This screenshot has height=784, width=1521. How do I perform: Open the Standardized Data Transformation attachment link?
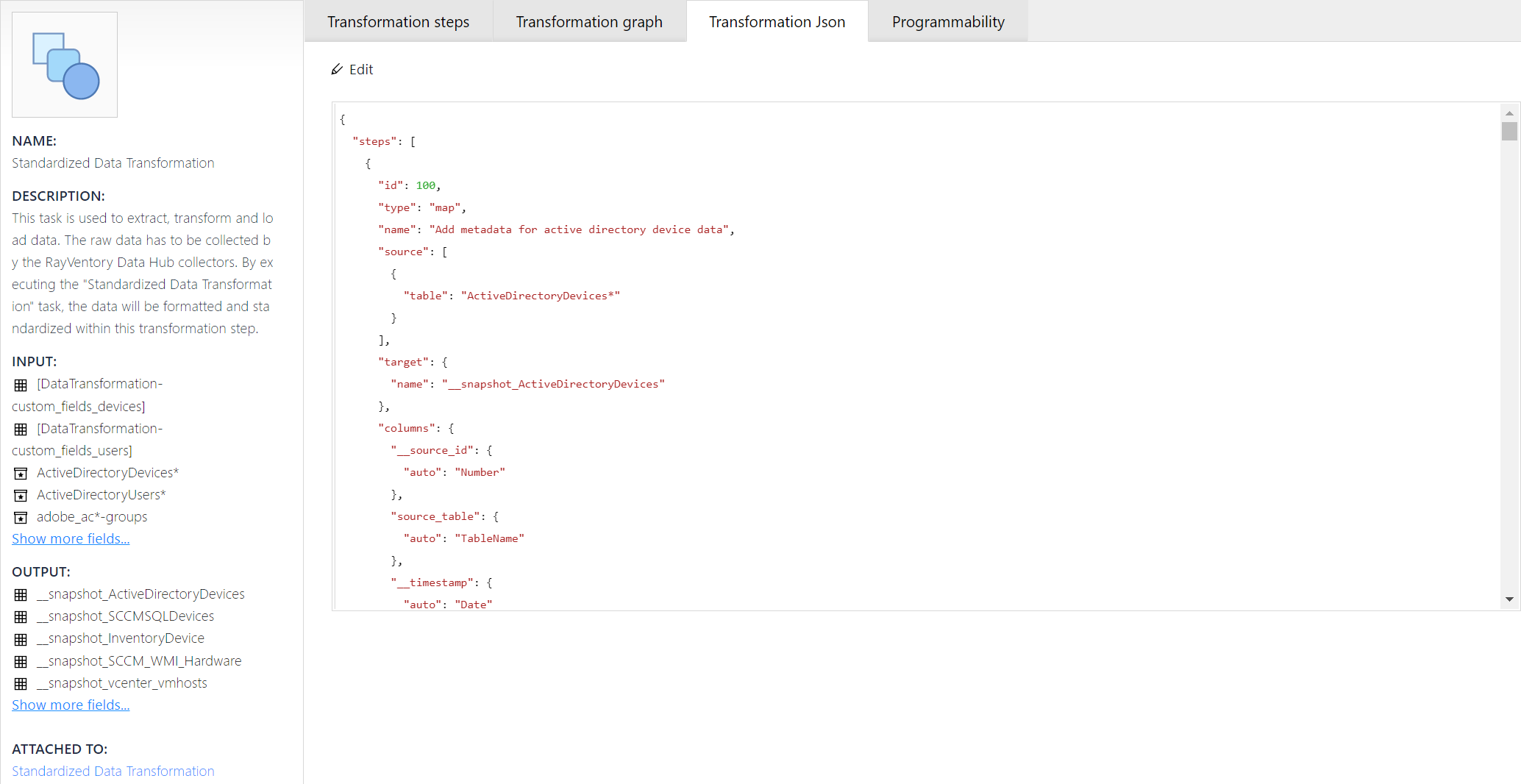(113, 771)
